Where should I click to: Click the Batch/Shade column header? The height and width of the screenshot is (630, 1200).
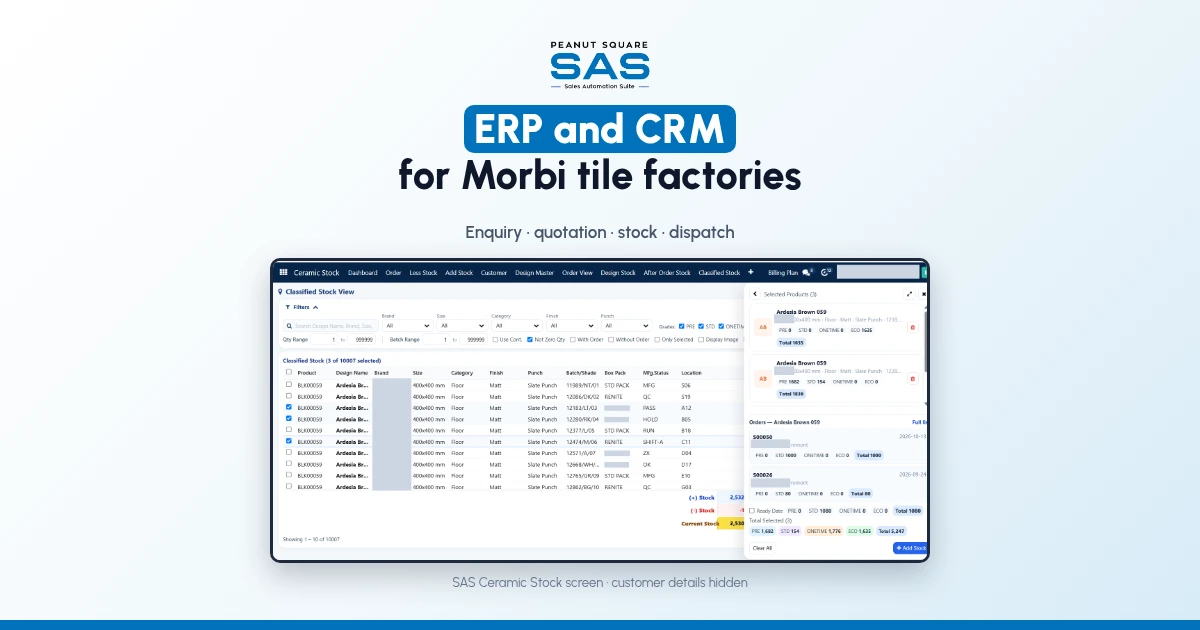581,372
